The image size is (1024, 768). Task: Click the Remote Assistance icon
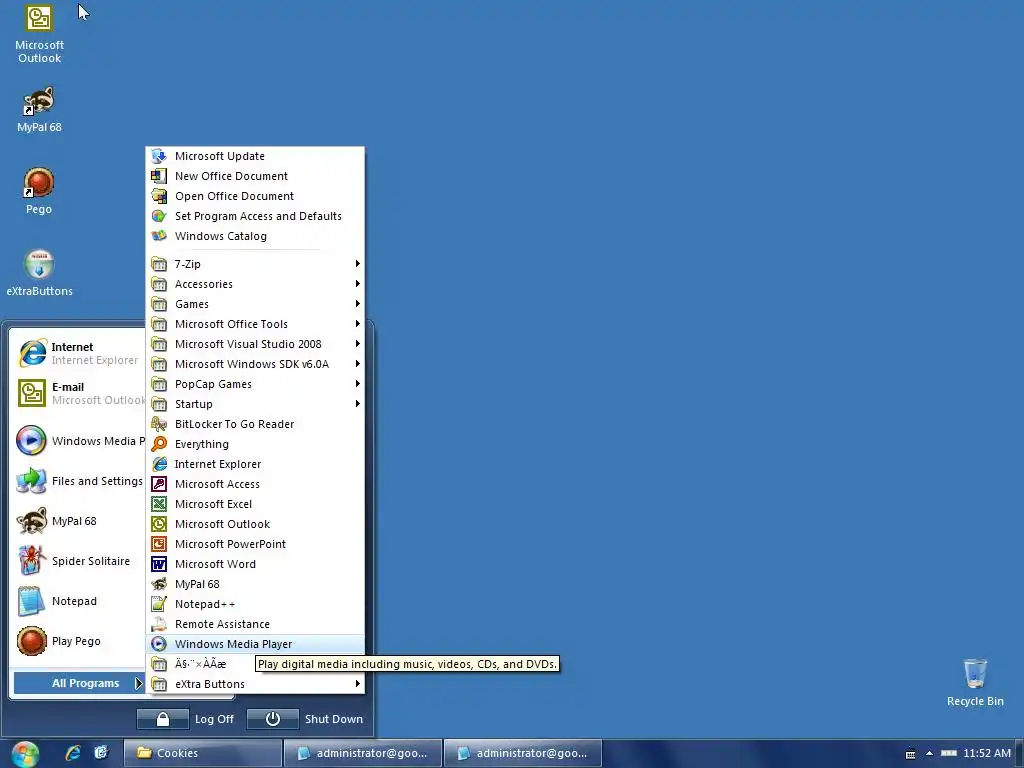[159, 624]
